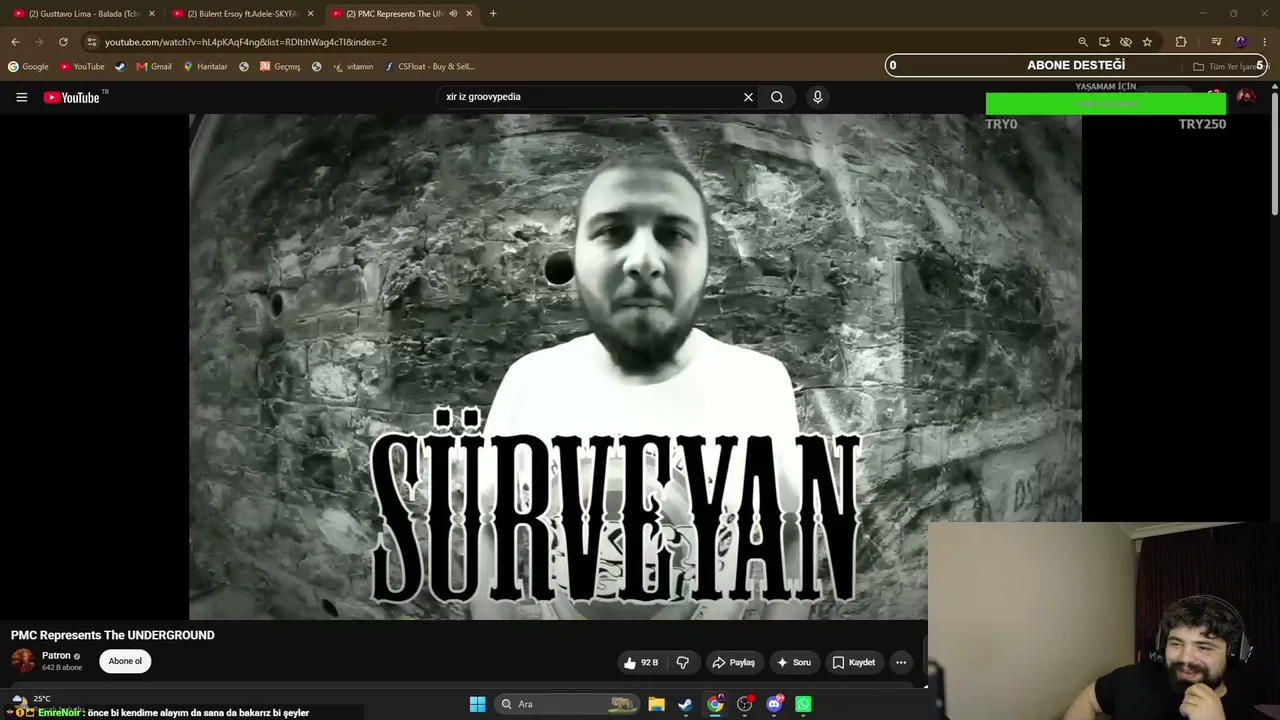Open WhatsApp from the taskbar

803,704
